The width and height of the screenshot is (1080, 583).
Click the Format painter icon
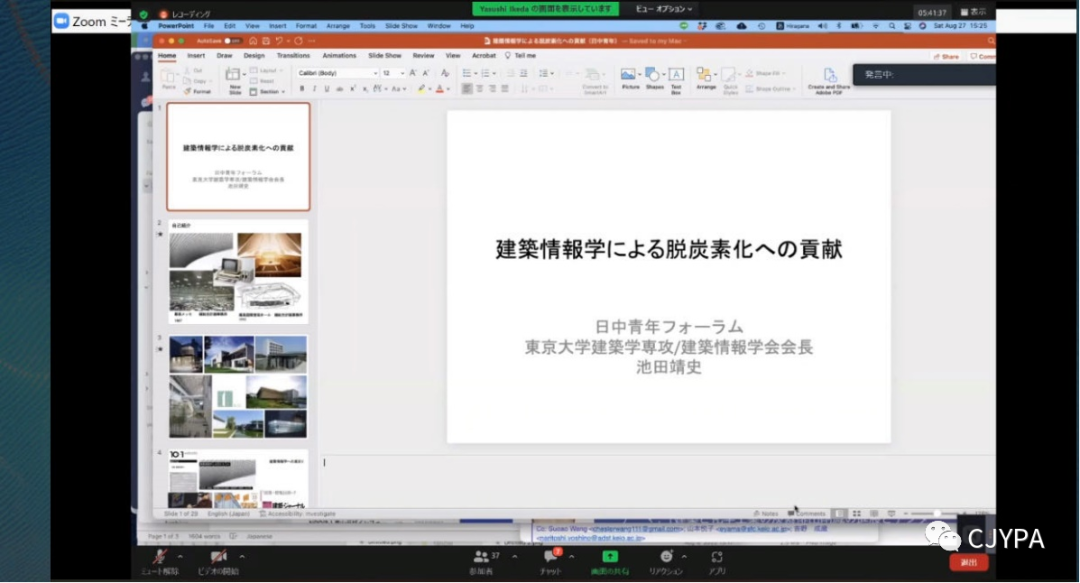click(x=198, y=92)
